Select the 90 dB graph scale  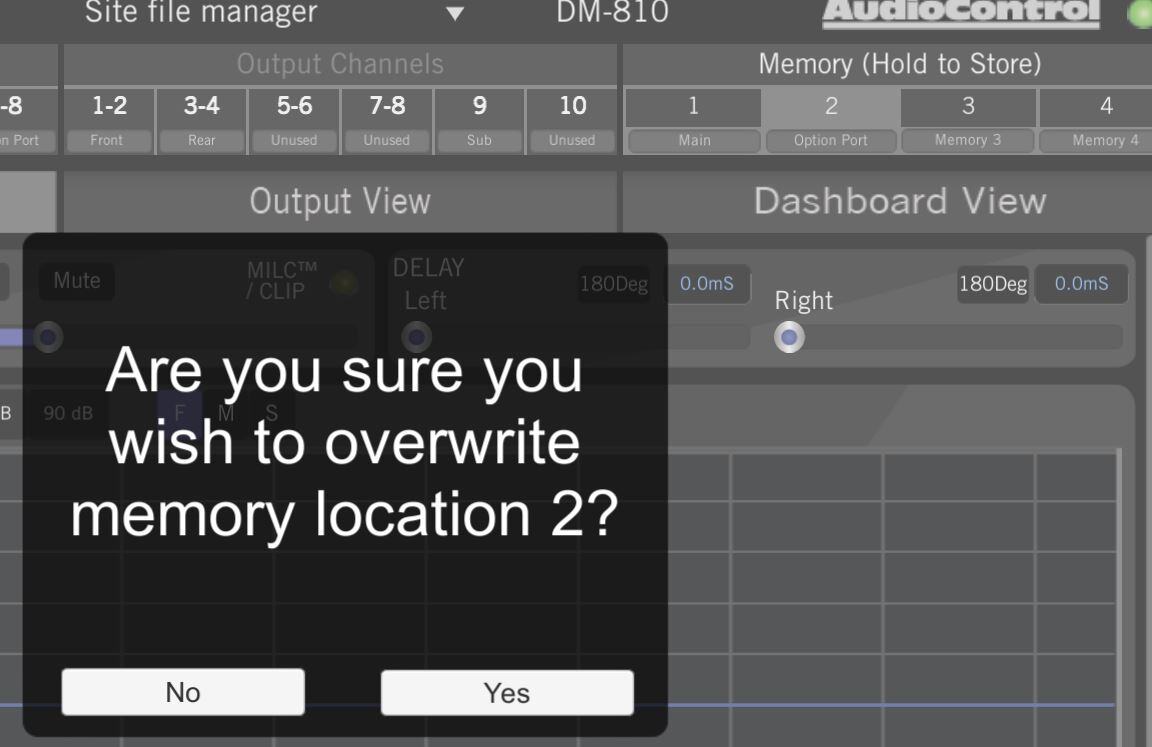coord(68,414)
